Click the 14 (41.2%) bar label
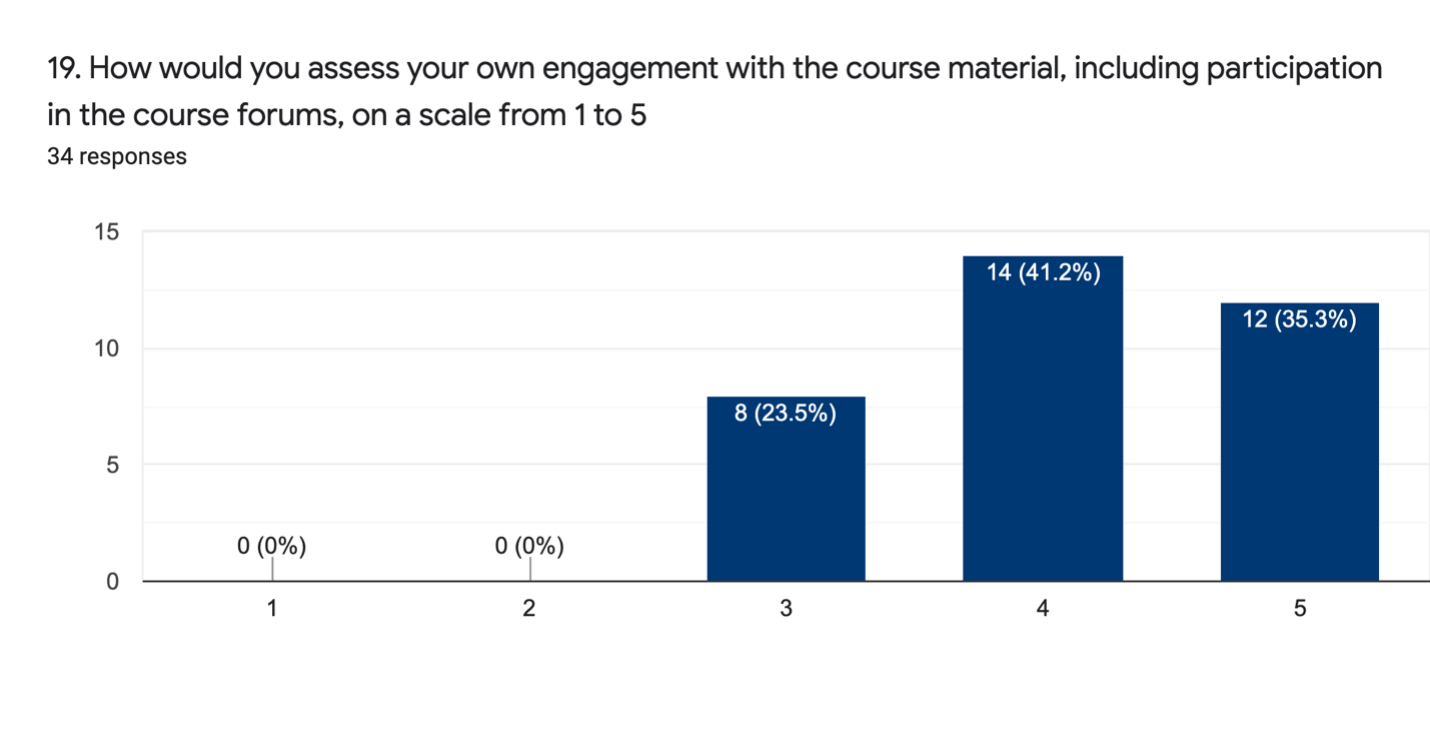The width and height of the screenshot is (1430, 730). (1043, 273)
